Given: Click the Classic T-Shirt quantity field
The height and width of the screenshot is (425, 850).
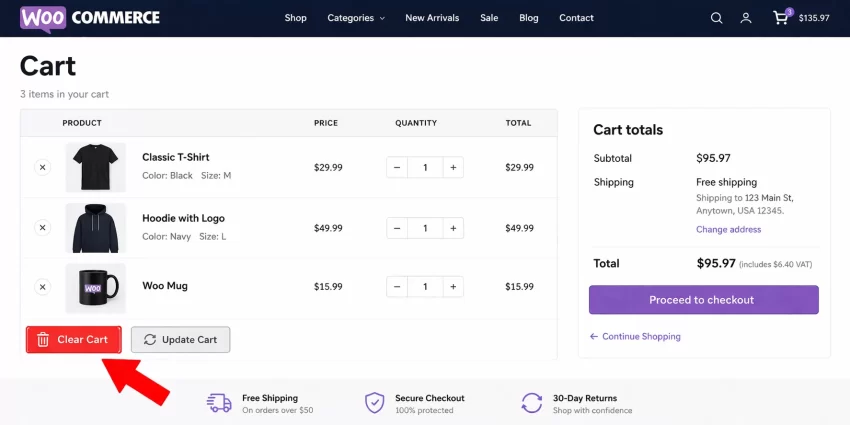Looking at the screenshot, I should point(425,168).
